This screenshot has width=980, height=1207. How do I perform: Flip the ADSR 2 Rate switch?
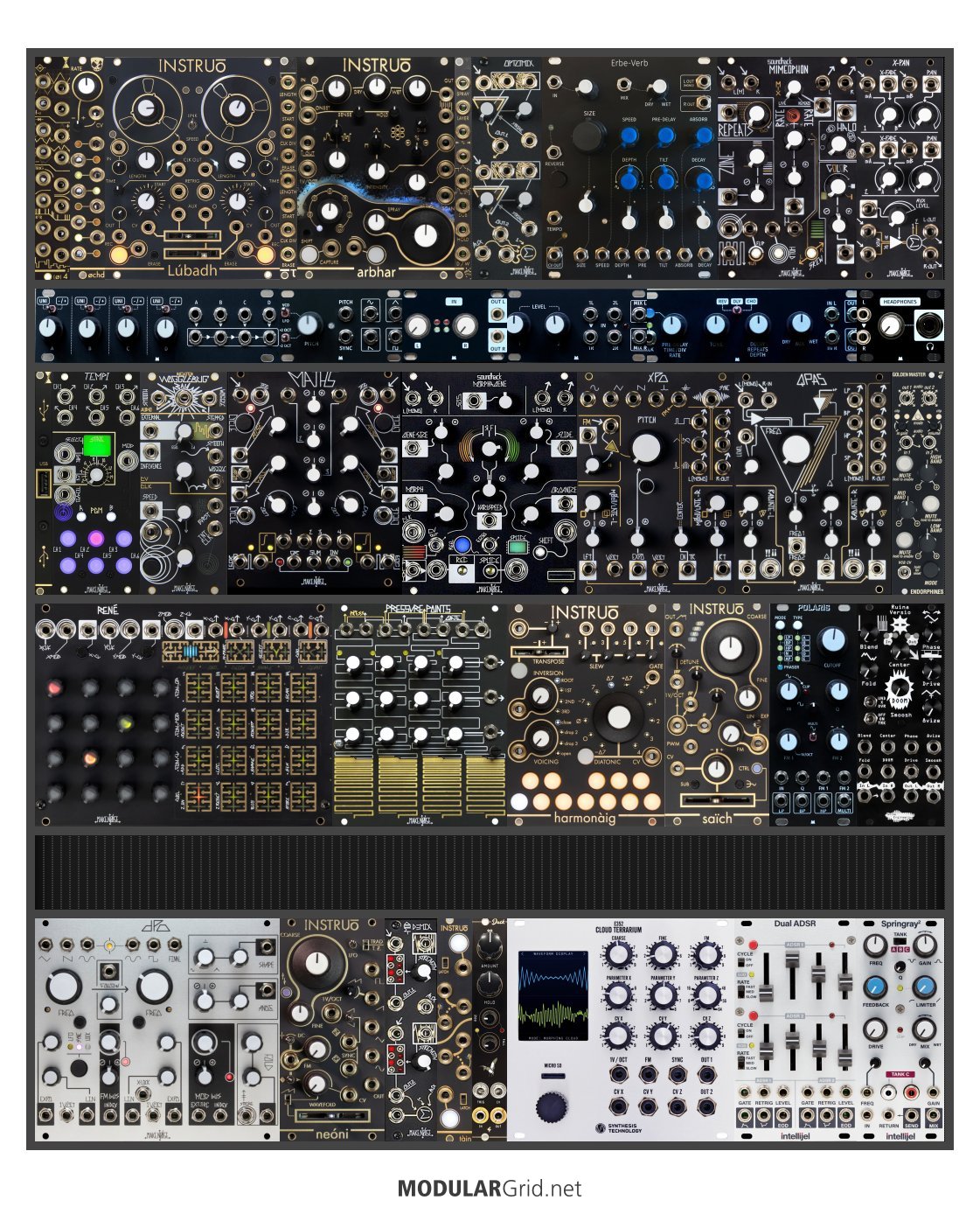[x=741, y=1062]
